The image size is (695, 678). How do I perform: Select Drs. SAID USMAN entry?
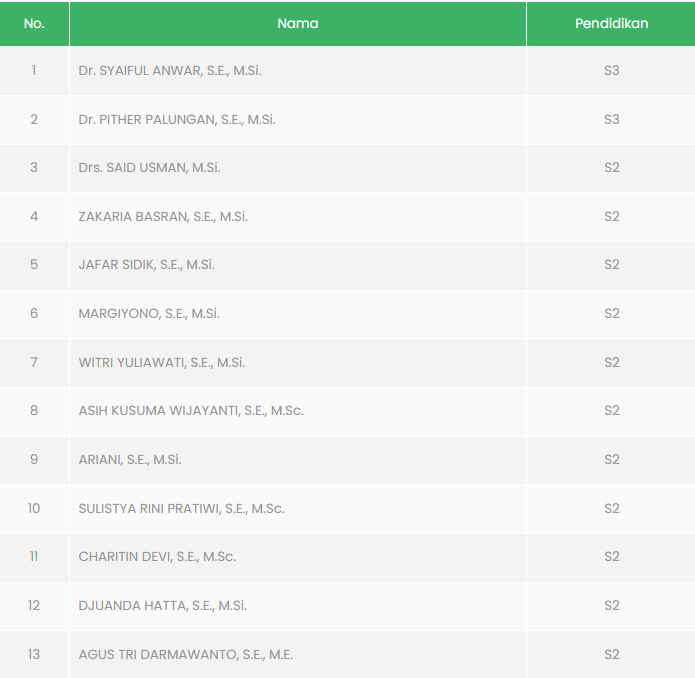(x=149, y=167)
